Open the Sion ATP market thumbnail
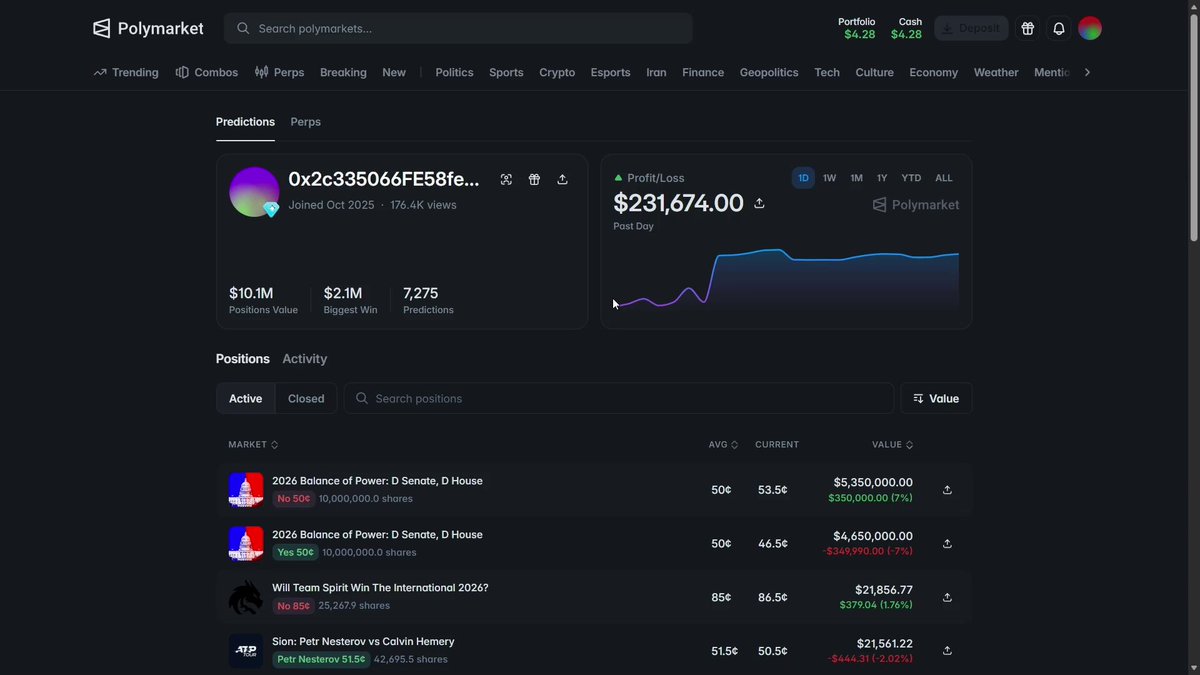1200x675 pixels. coord(246,651)
